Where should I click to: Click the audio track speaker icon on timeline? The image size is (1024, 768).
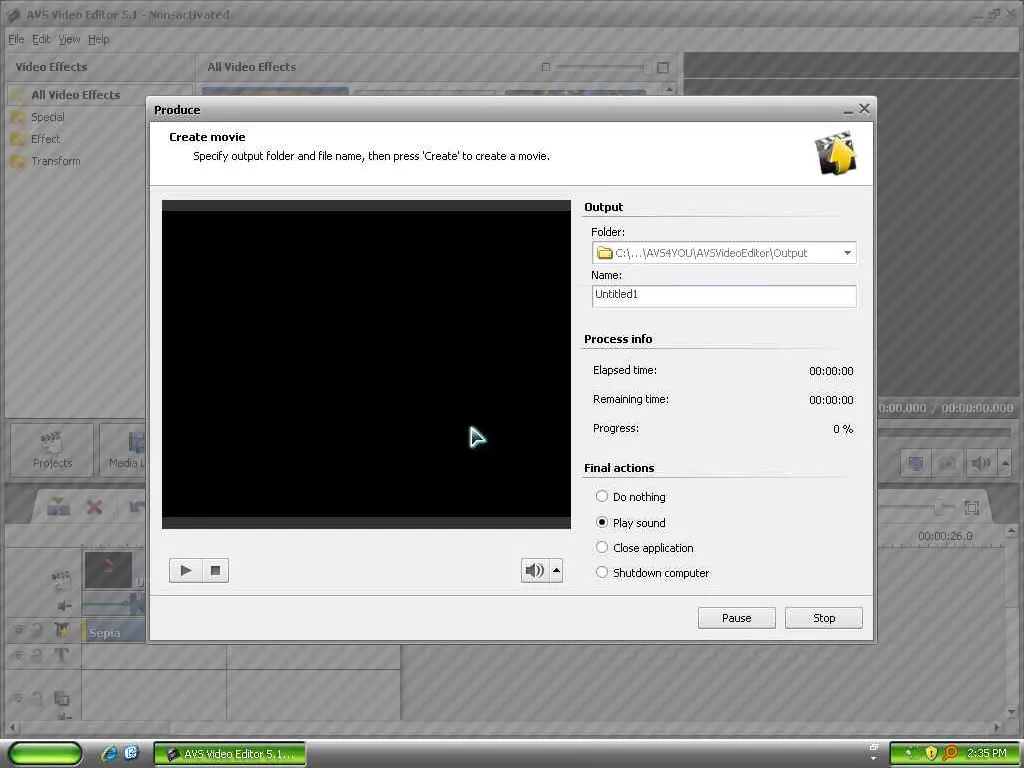[64, 605]
